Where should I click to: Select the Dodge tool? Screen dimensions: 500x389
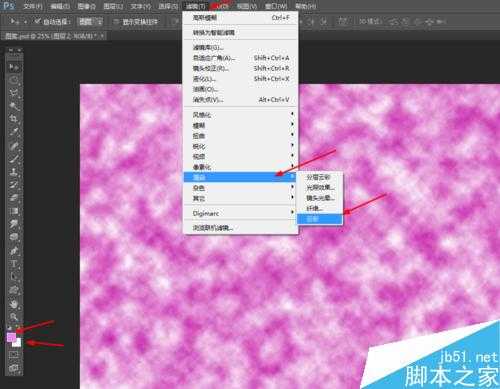click(x=14, y=237)
